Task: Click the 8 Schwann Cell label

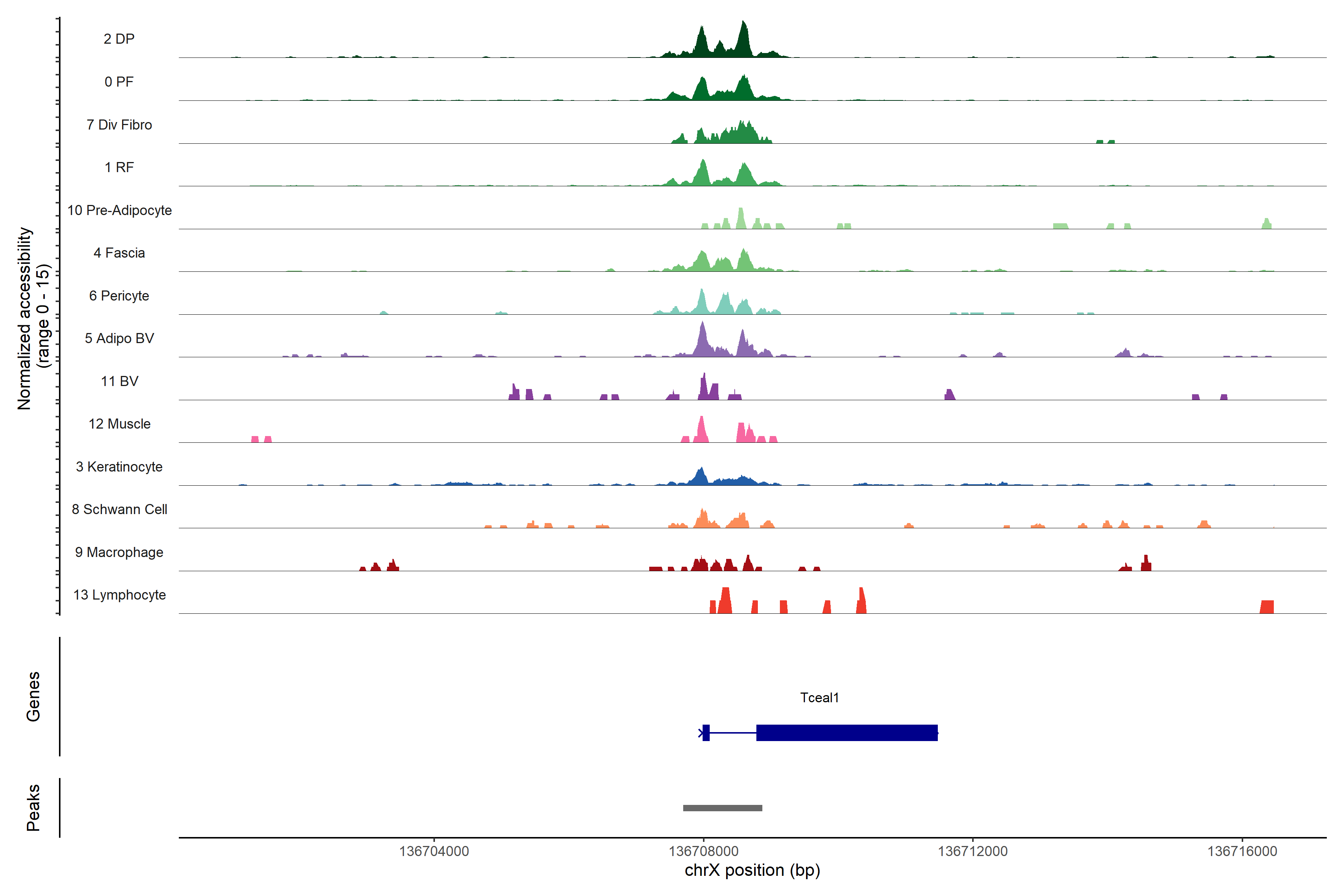Action: (x=119, y=509)
